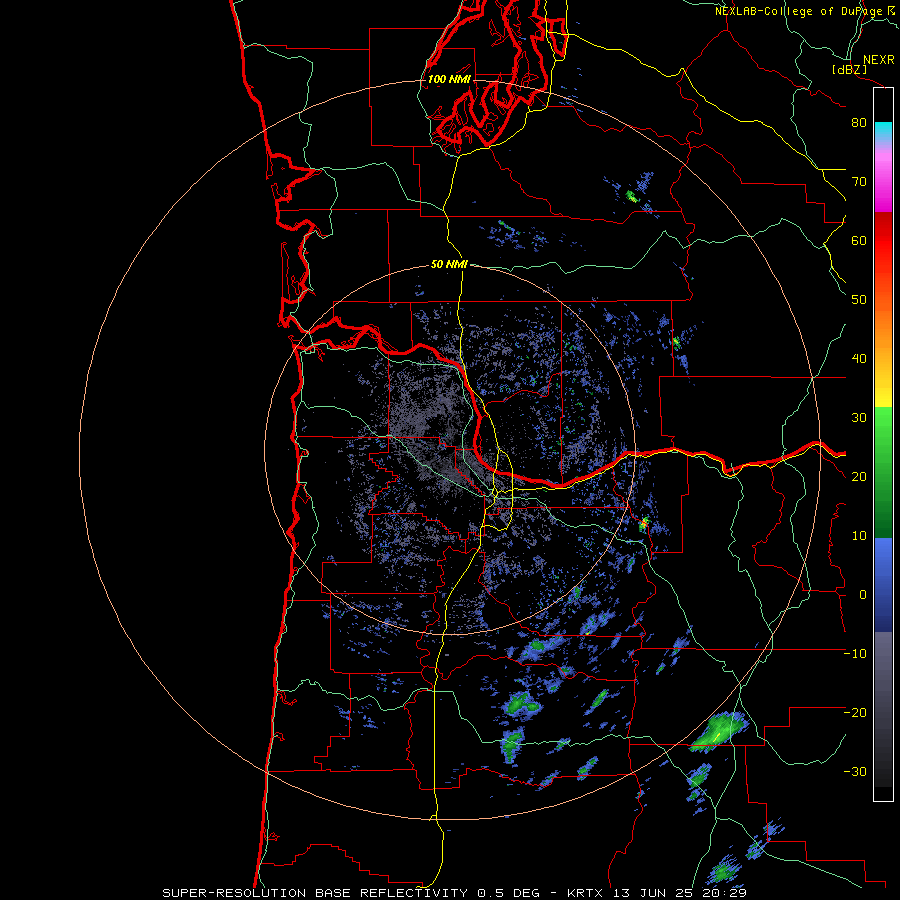Click the 30 value on the dBZ scale
The width and height of the screenshot is (900, 900).
(859, 417)
